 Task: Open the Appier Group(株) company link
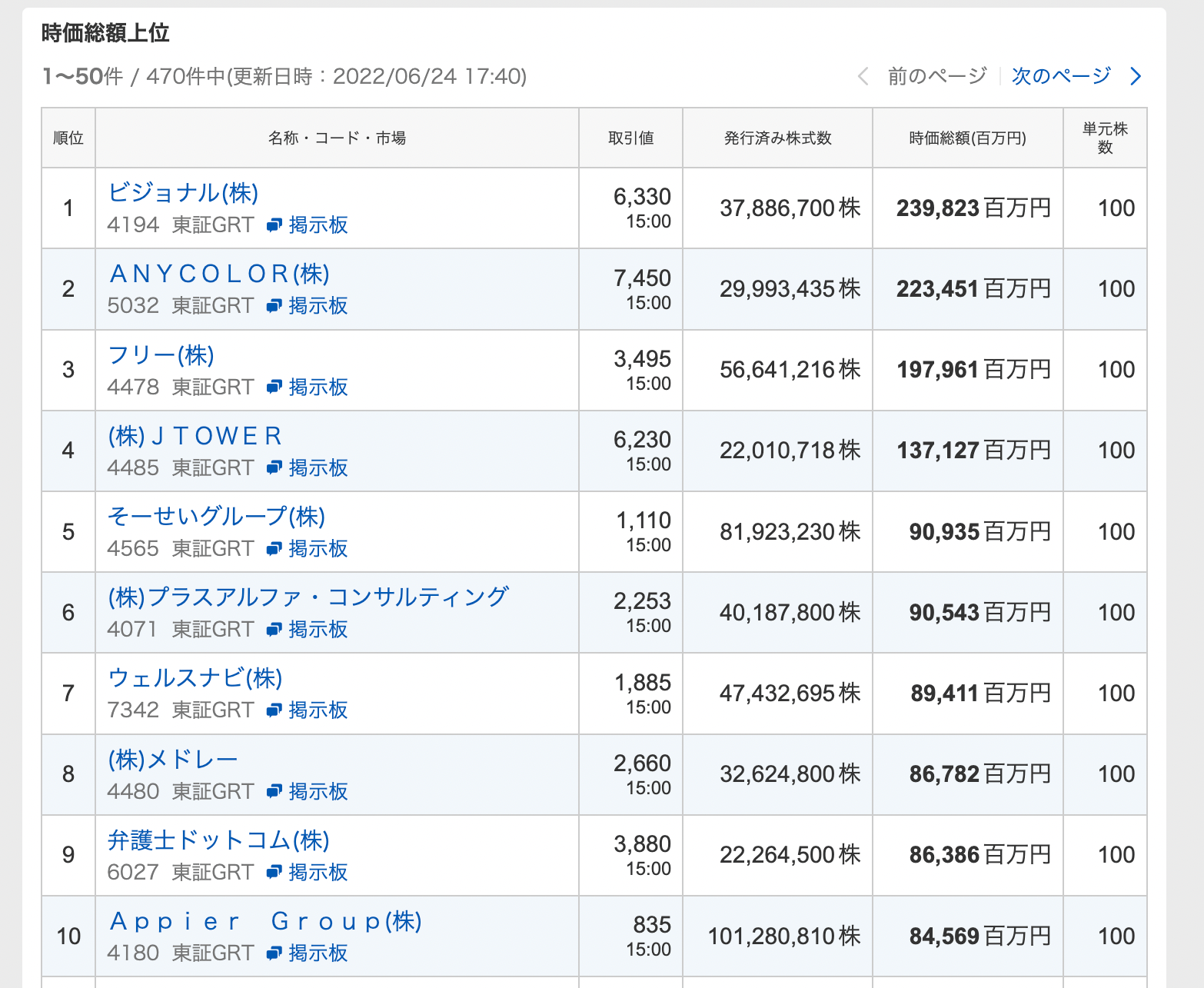pyautogui.click(x=265, y=920)
